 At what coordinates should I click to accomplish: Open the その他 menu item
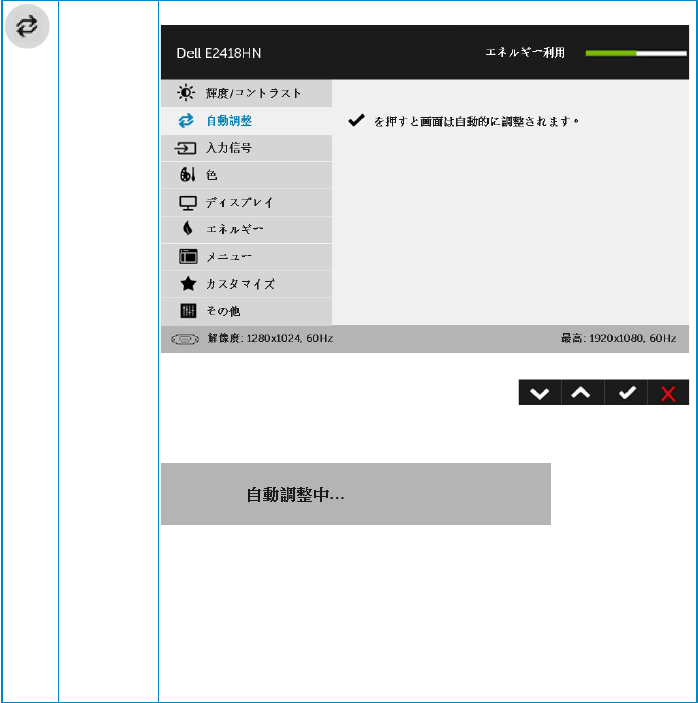(246, 311)
